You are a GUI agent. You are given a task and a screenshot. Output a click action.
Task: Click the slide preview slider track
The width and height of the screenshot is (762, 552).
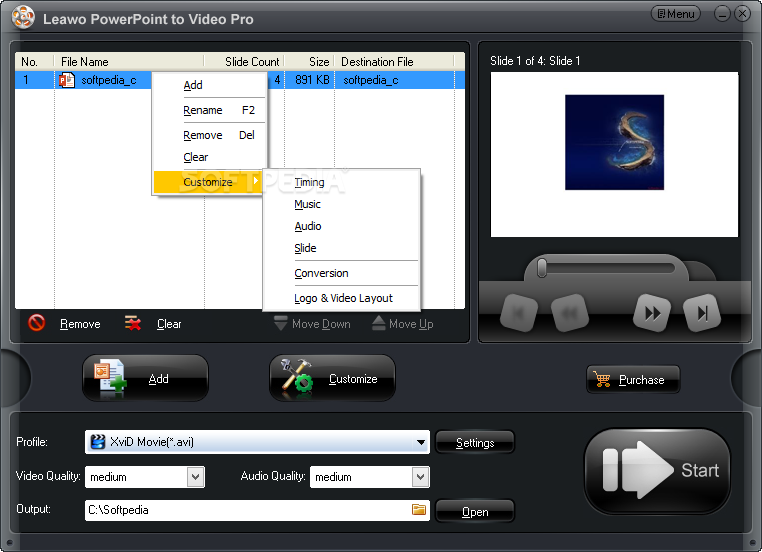pos(606,268)
